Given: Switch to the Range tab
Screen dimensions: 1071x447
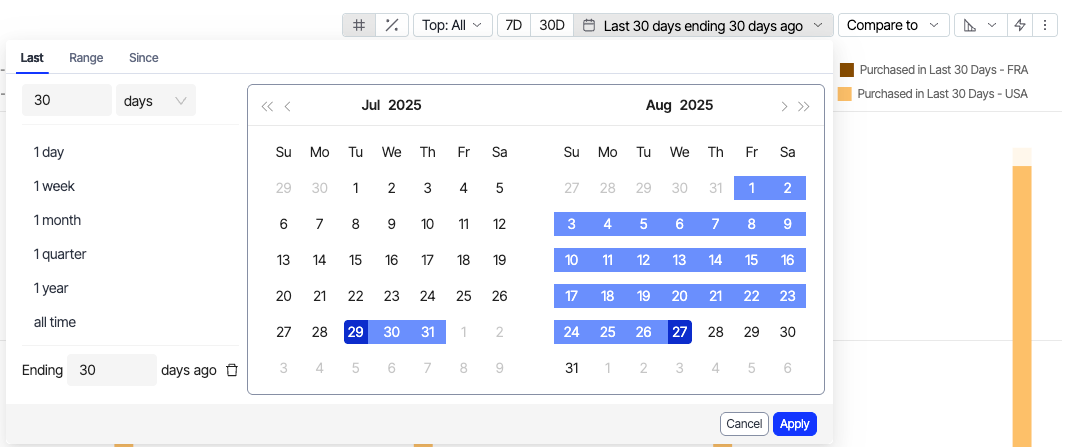Looking at the screenshot, I should tap(86, 58).
